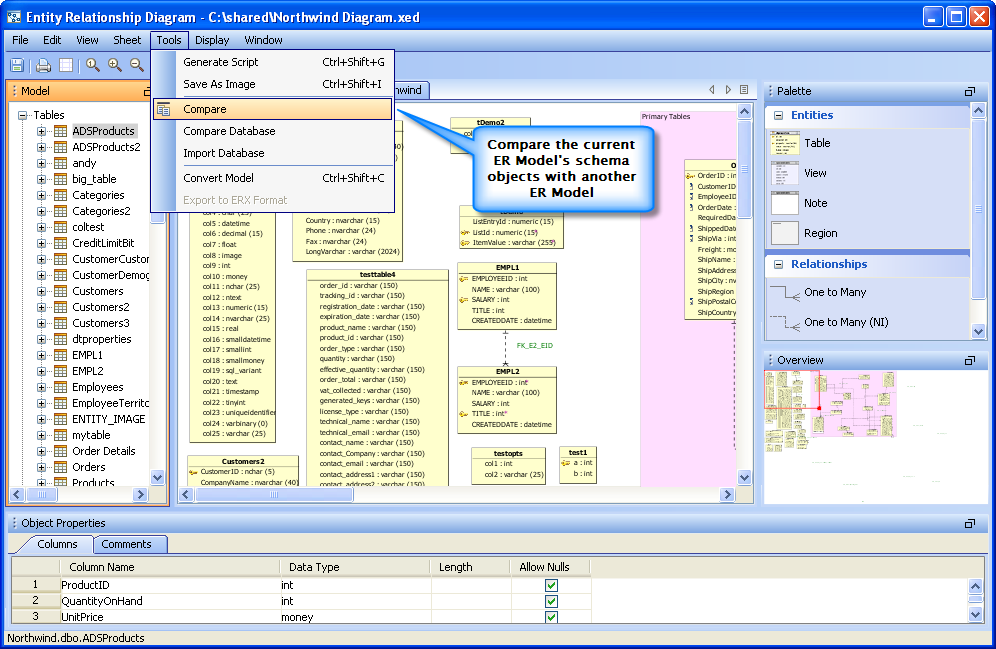The width and height of the screenshot is (996, 649).
Task: Click the mytable table icon in tree
Action: click(60, 436)
